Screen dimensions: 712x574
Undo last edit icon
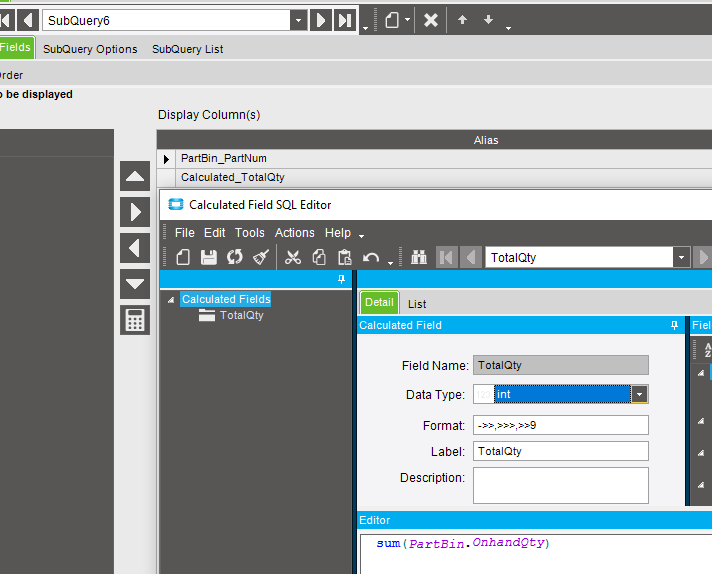click(x=371, y=257)
